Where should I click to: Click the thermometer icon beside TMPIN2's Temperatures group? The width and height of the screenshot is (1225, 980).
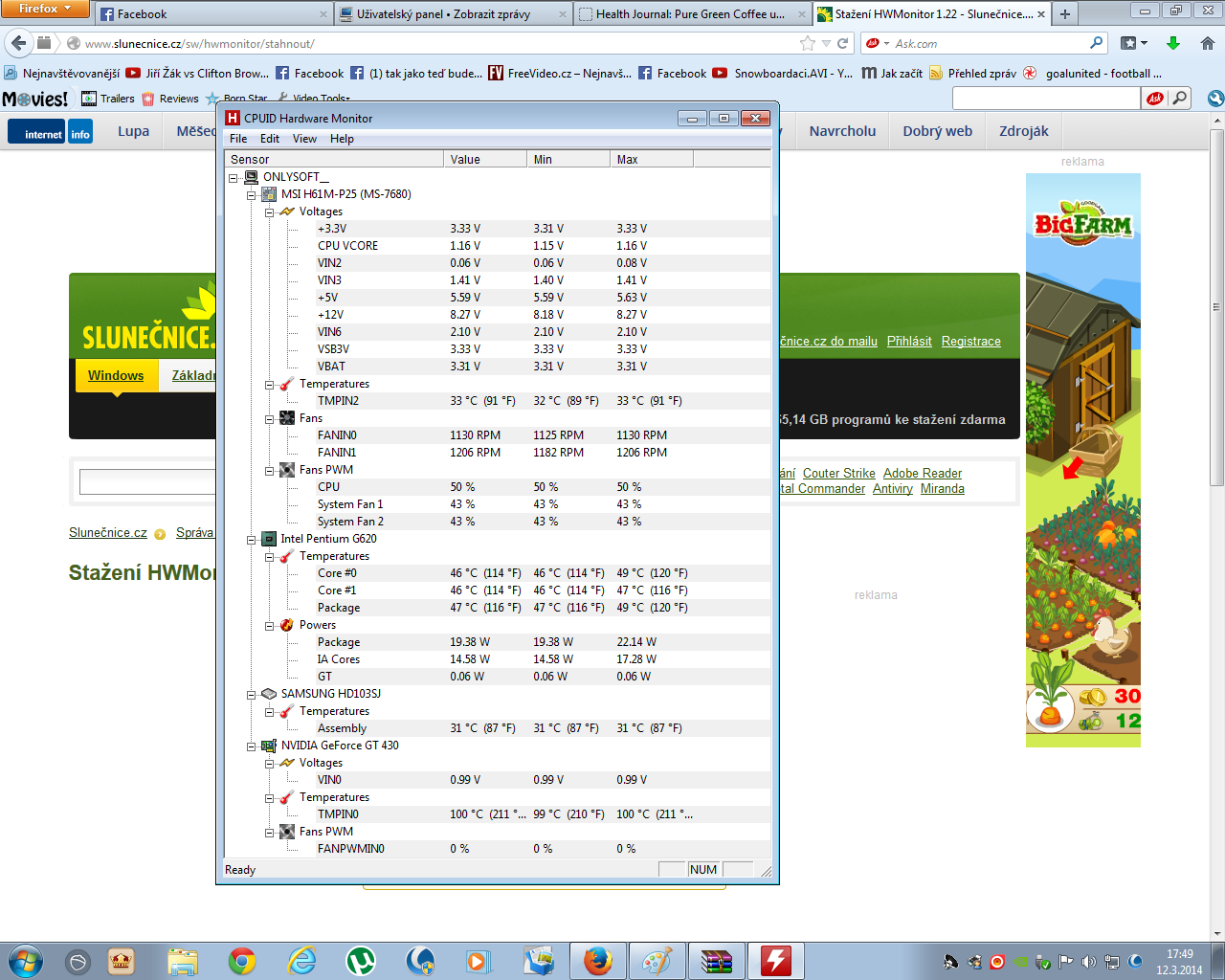tap(287, 384)
